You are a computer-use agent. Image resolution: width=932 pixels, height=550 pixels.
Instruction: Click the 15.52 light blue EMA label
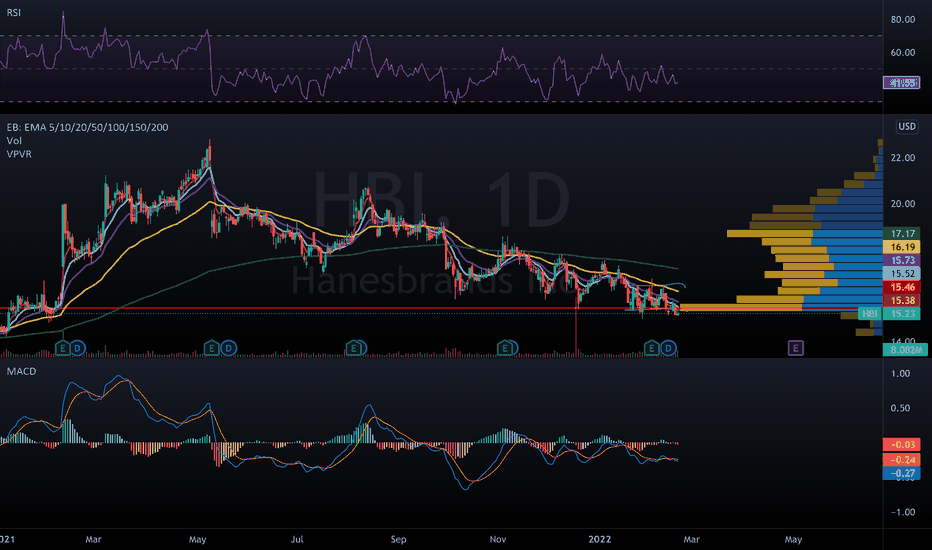pyautogui.click(x=902, y=274)
